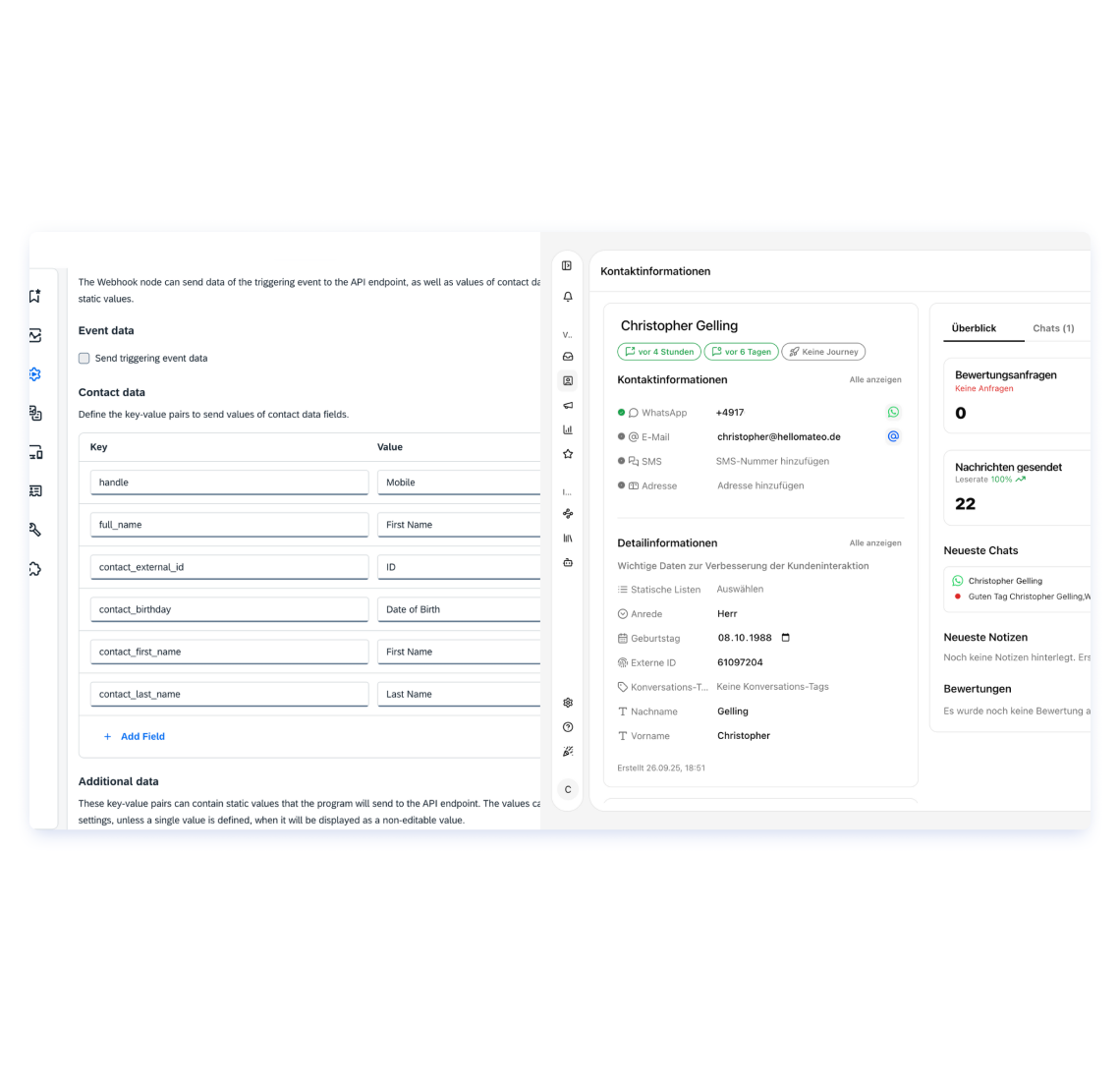Select the megaphone campaigns icon in sidebar
This screenshot has height=1081, width=1120.
[x=568, y=405]
